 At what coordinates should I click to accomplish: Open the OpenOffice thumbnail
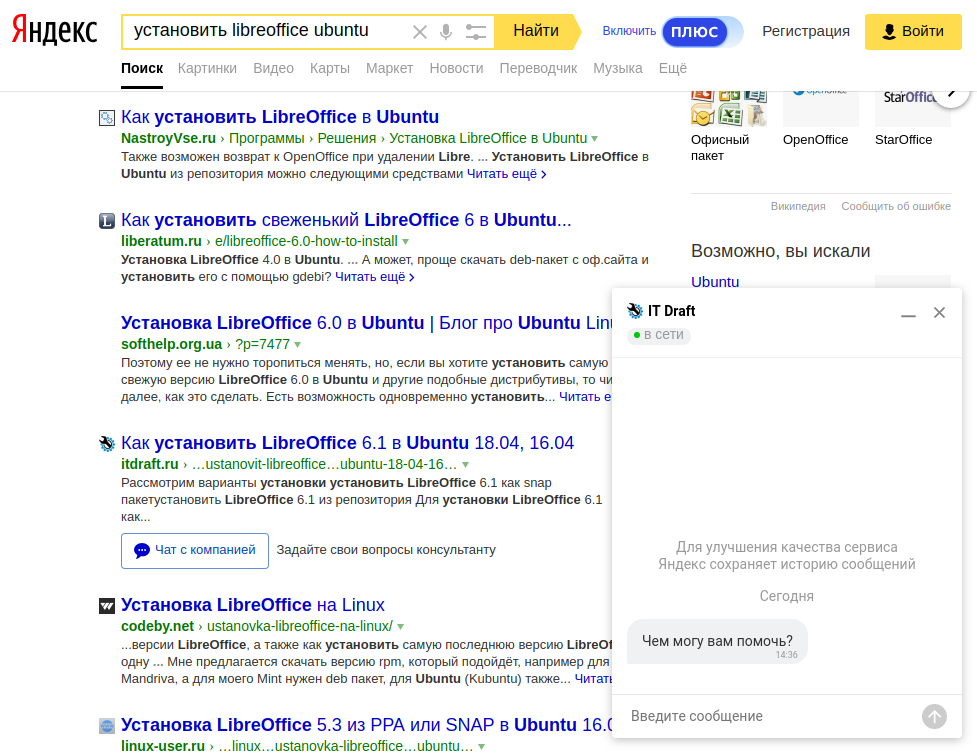coord(821,109)
